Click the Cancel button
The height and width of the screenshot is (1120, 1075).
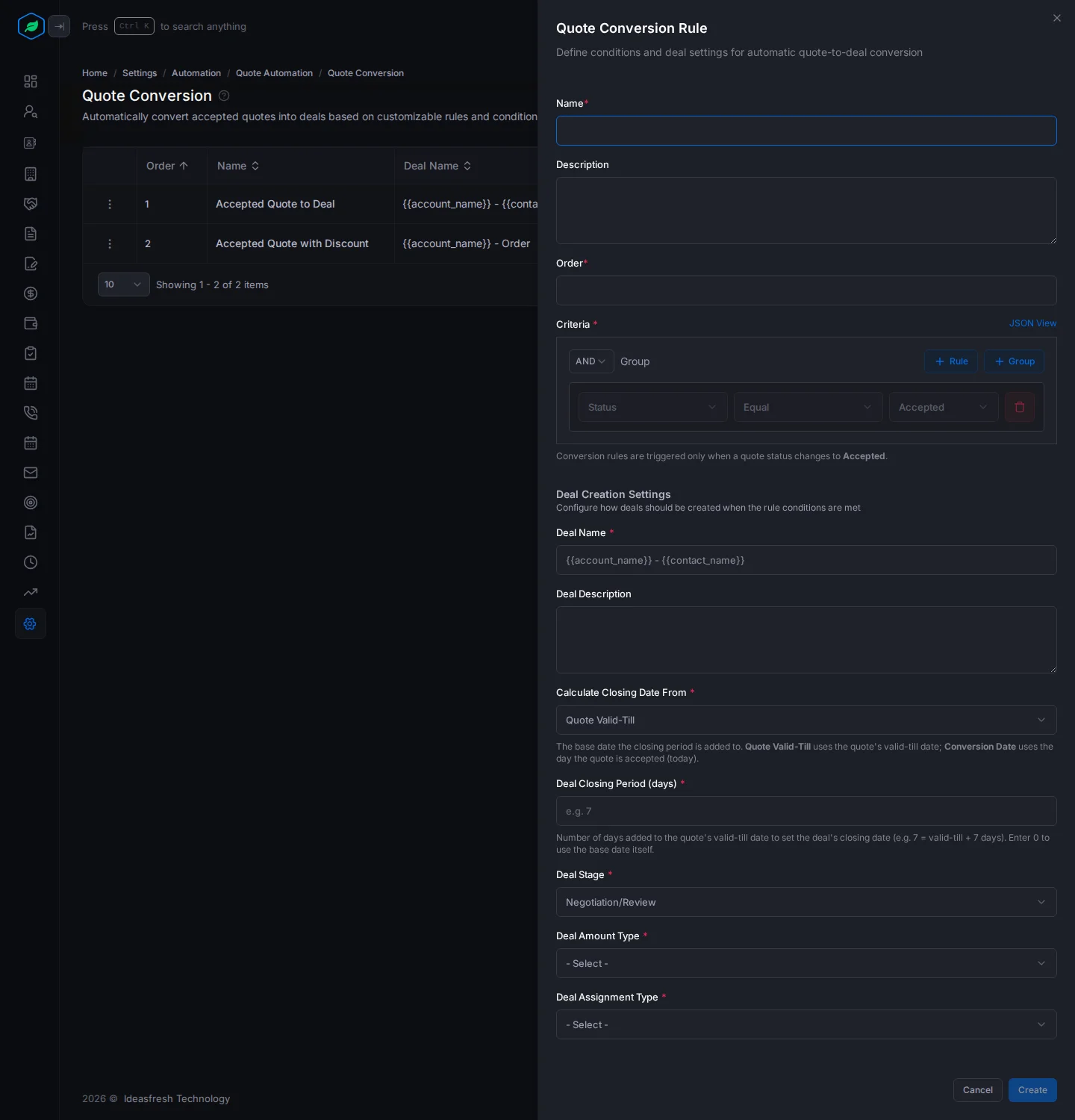(x=978, y=1090)
